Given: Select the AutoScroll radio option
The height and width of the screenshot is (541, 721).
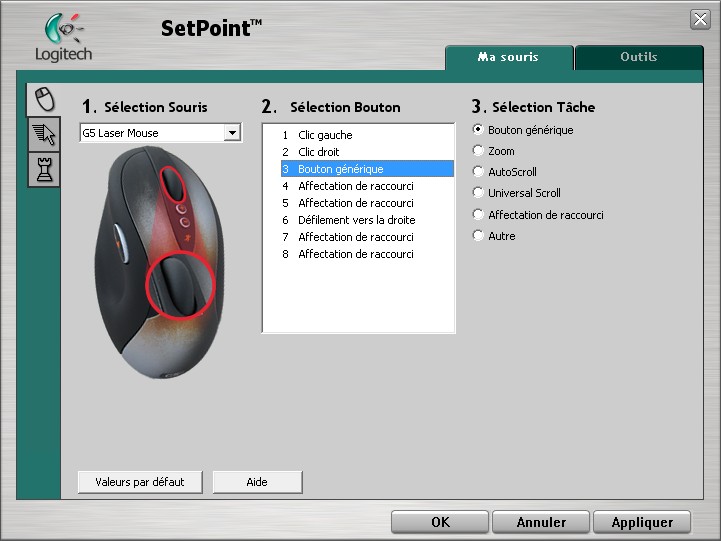Looking at the screenshot, I should [x=505, y=172].
